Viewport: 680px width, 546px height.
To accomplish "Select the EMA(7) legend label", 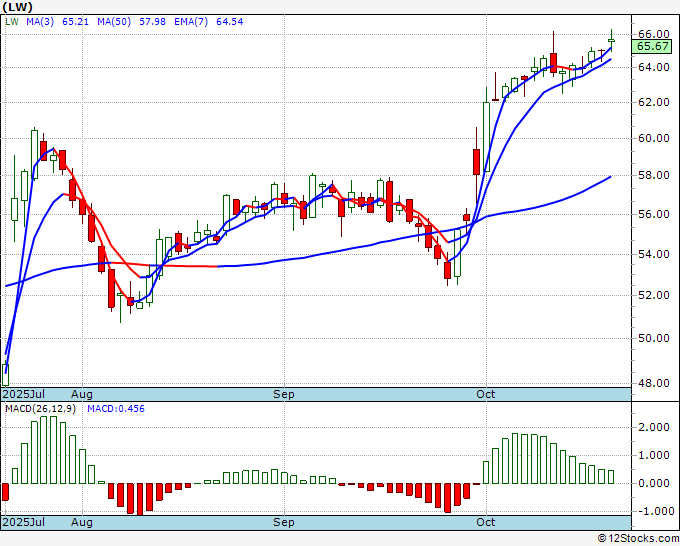I will click(191, 22).
